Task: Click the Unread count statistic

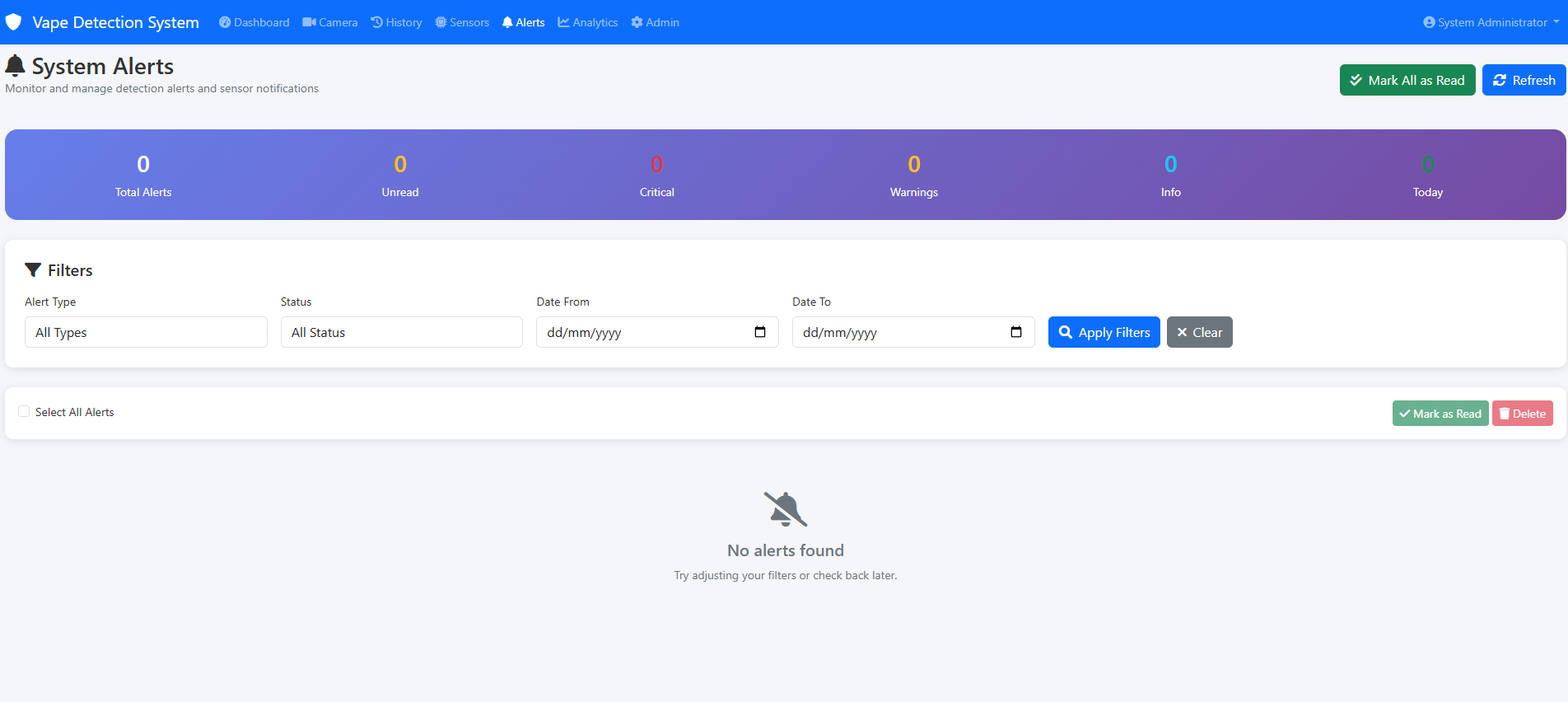Action: [400, 175]
